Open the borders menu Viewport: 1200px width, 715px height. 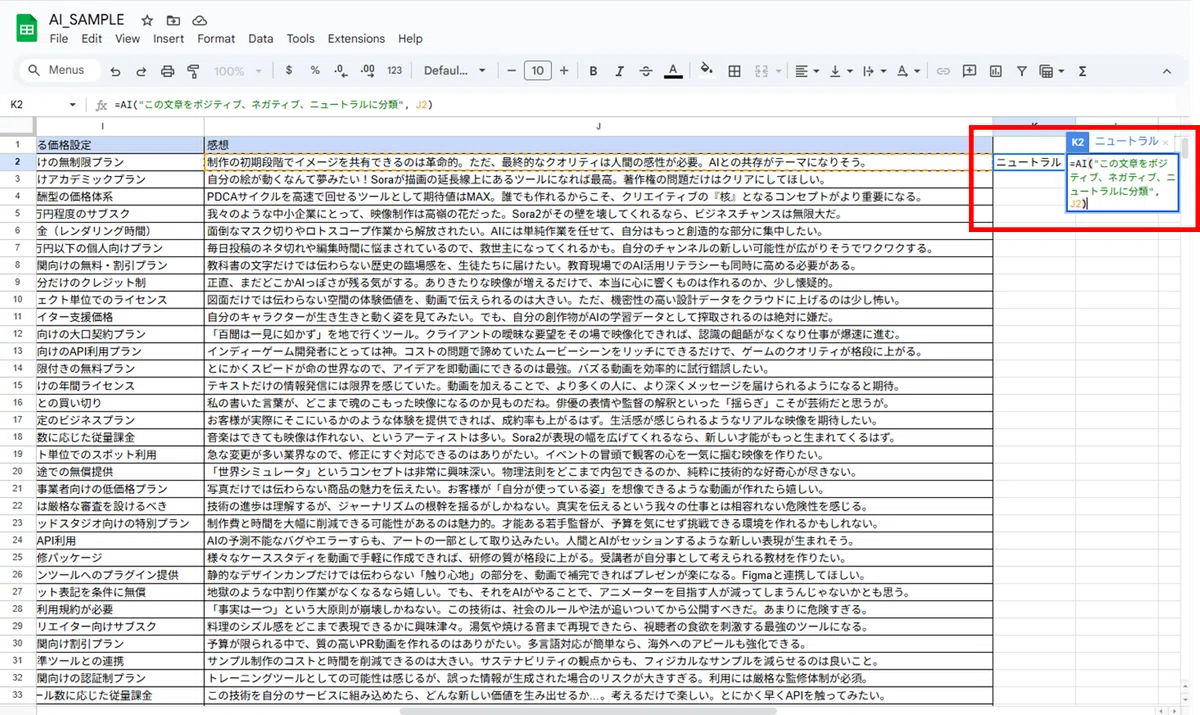734,71
